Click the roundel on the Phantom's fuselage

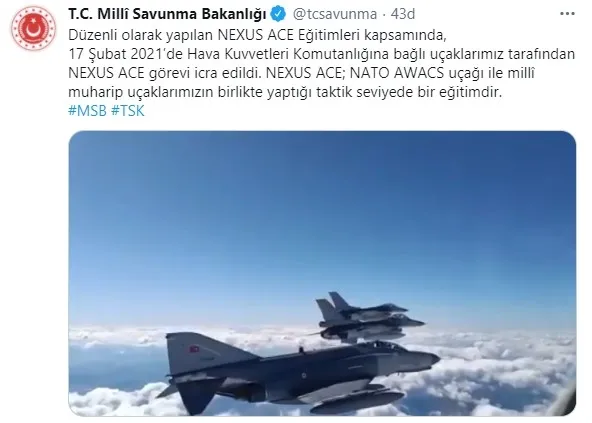[x=304, y=376]
